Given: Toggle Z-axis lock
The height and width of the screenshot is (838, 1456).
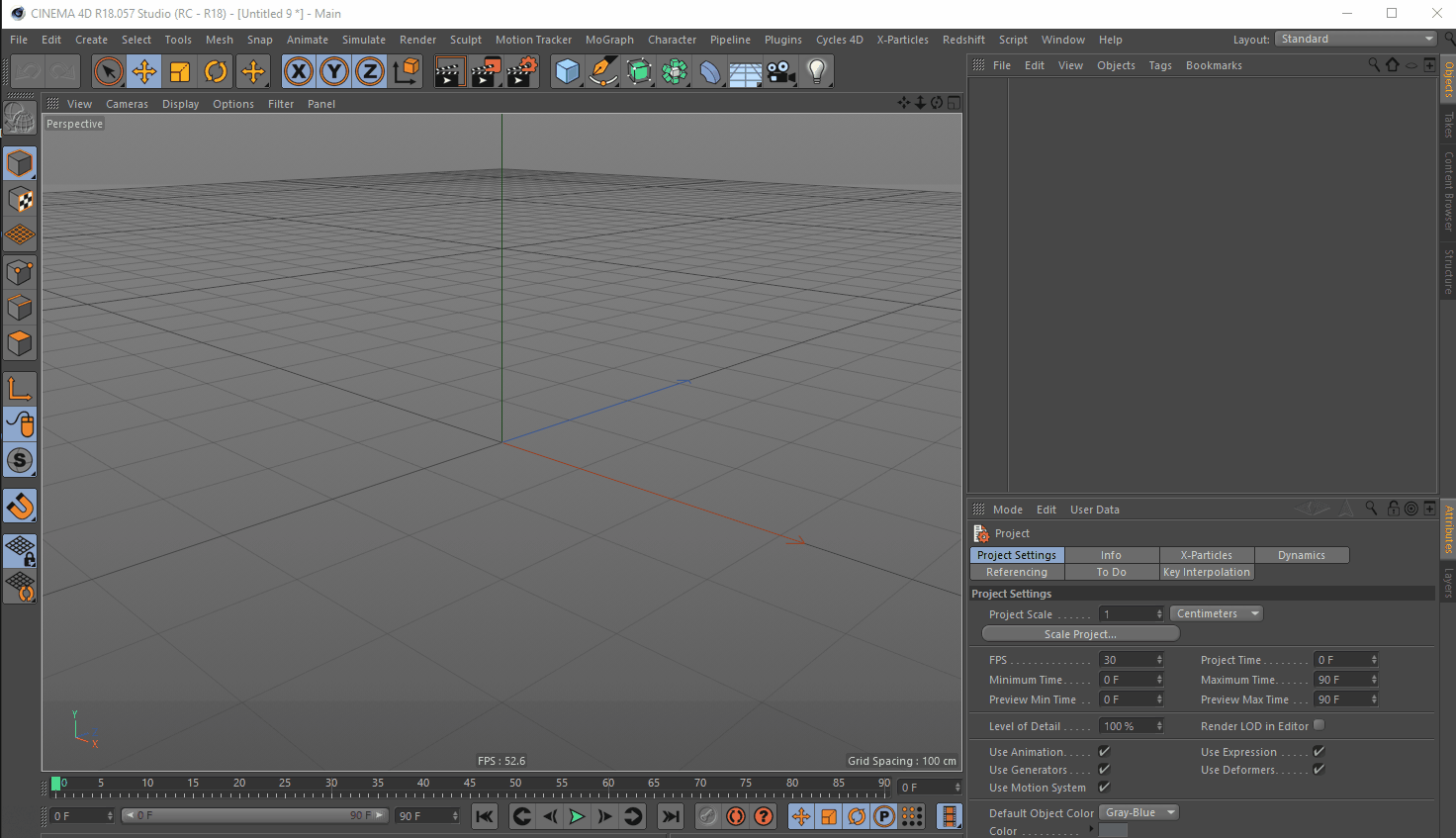Looking at the screenshot, I should click(370, 71).
